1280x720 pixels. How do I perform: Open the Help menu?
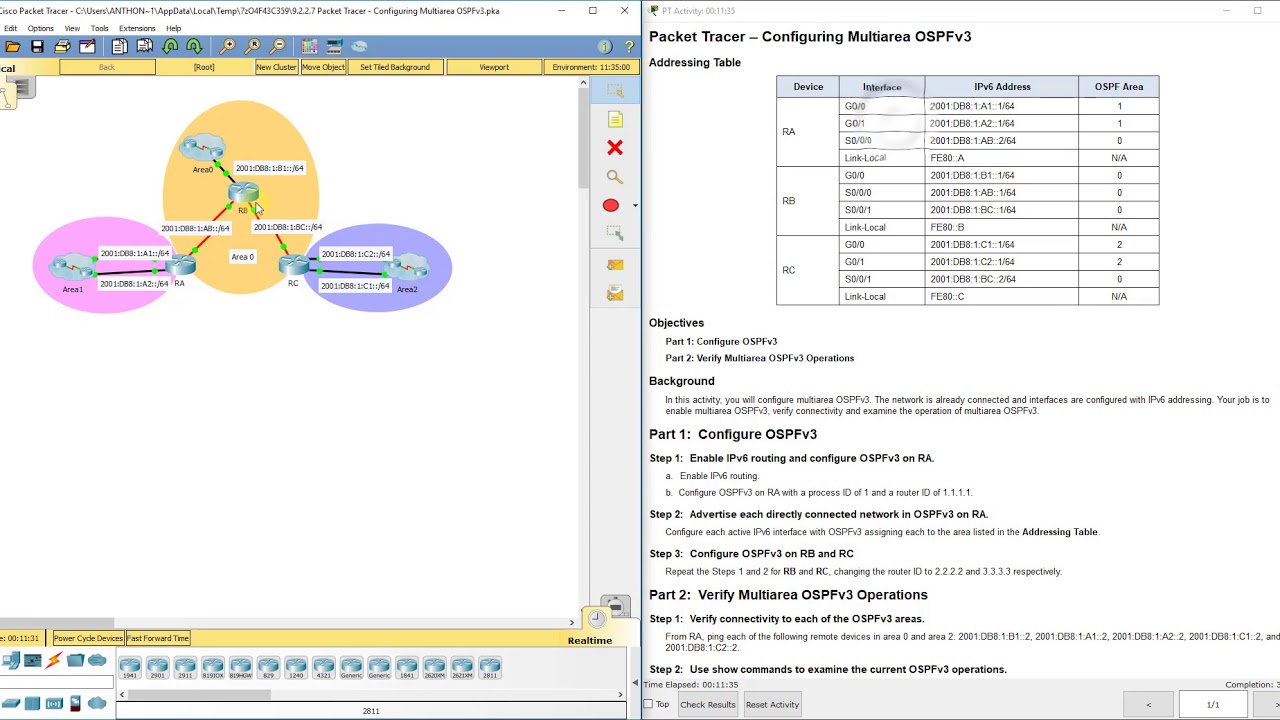(174, 28)
